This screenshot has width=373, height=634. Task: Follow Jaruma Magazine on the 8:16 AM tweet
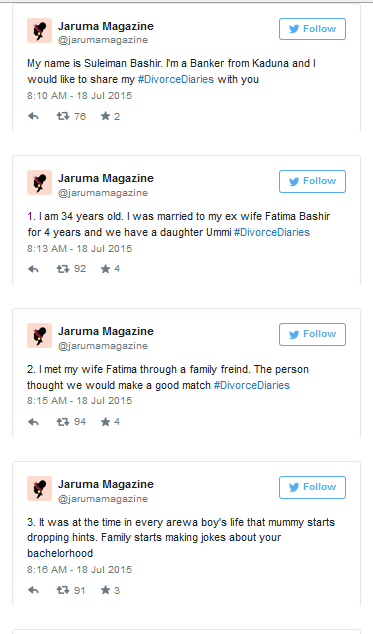(312, 487)
